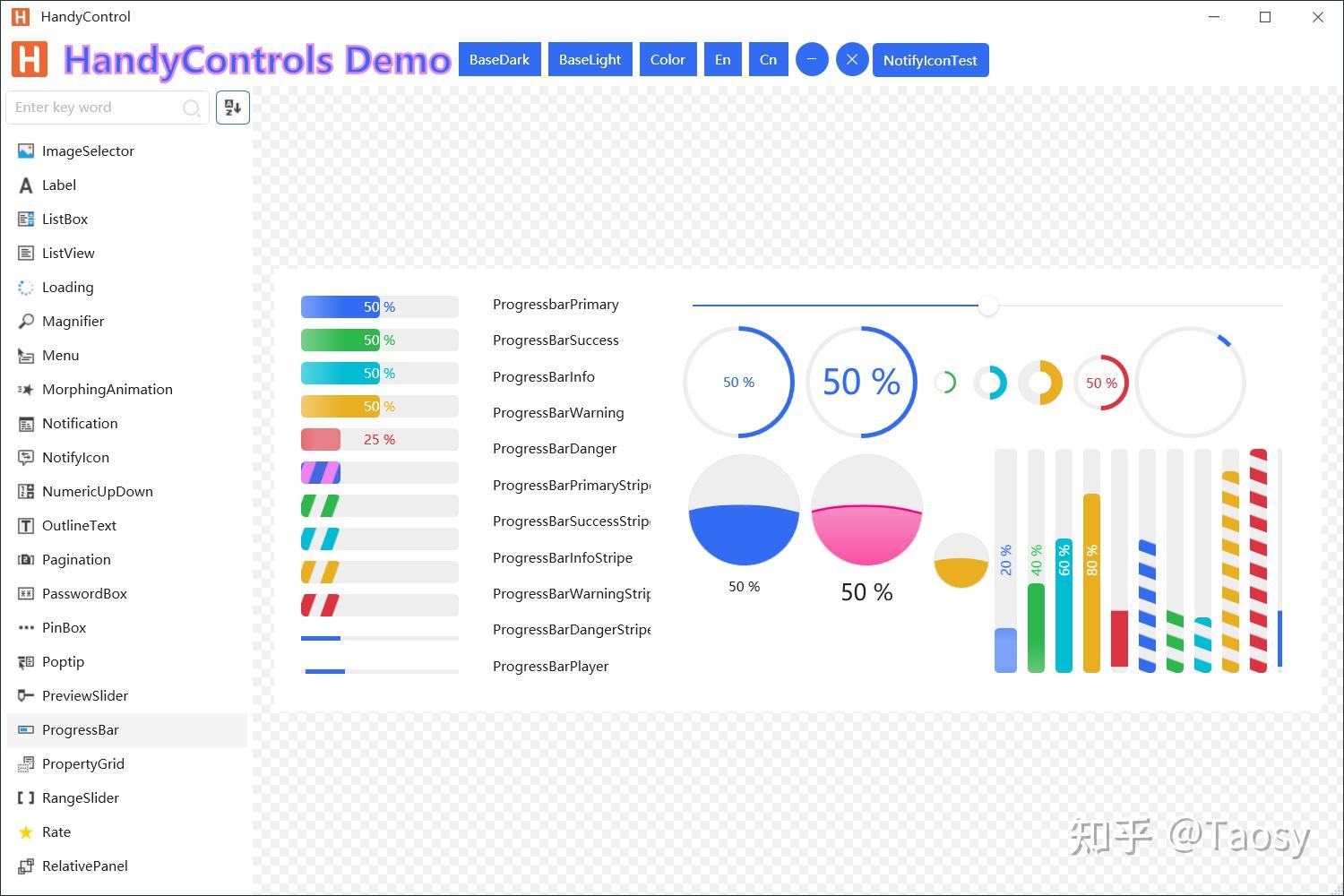This screenshot has width=1344, height=896.
Task: Click the ListBox icon in sidebar
Action: [x=26, y=219]
